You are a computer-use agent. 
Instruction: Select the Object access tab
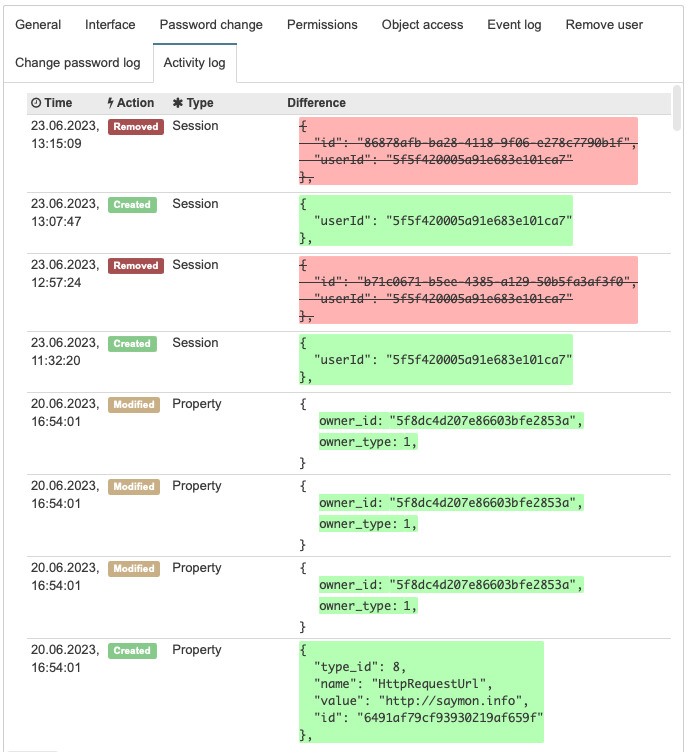pos(422,24)
